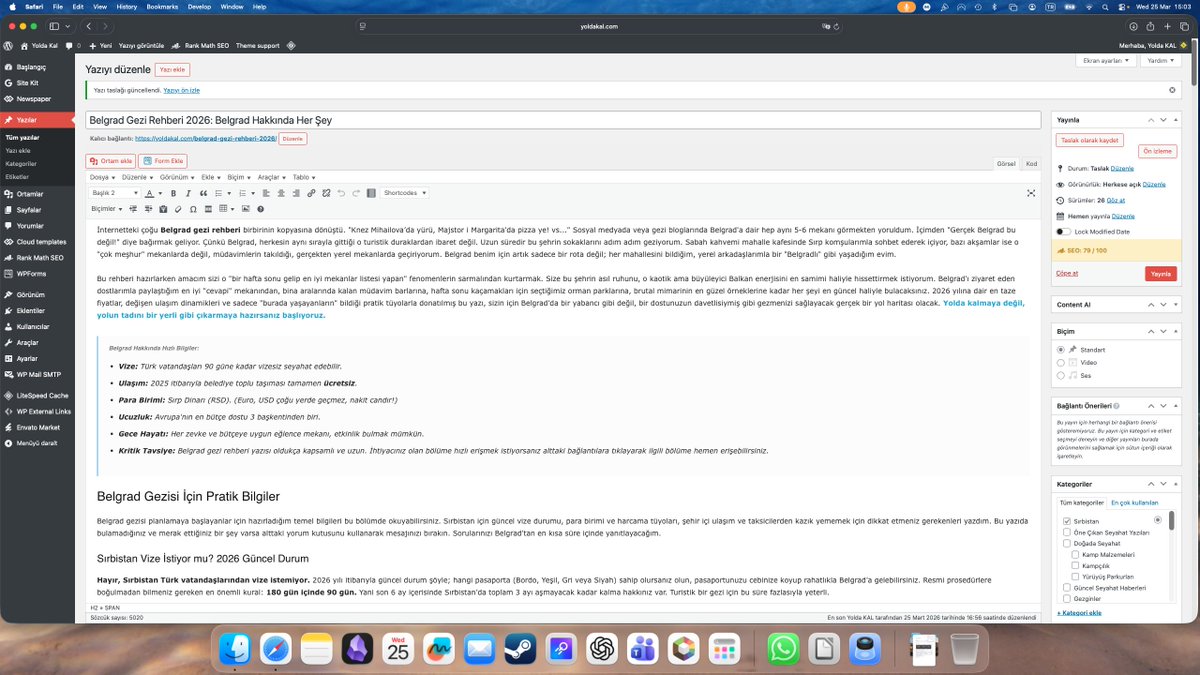
Task: Apply italic formatting in the editor toolbar
Action: tap(188, 193)
